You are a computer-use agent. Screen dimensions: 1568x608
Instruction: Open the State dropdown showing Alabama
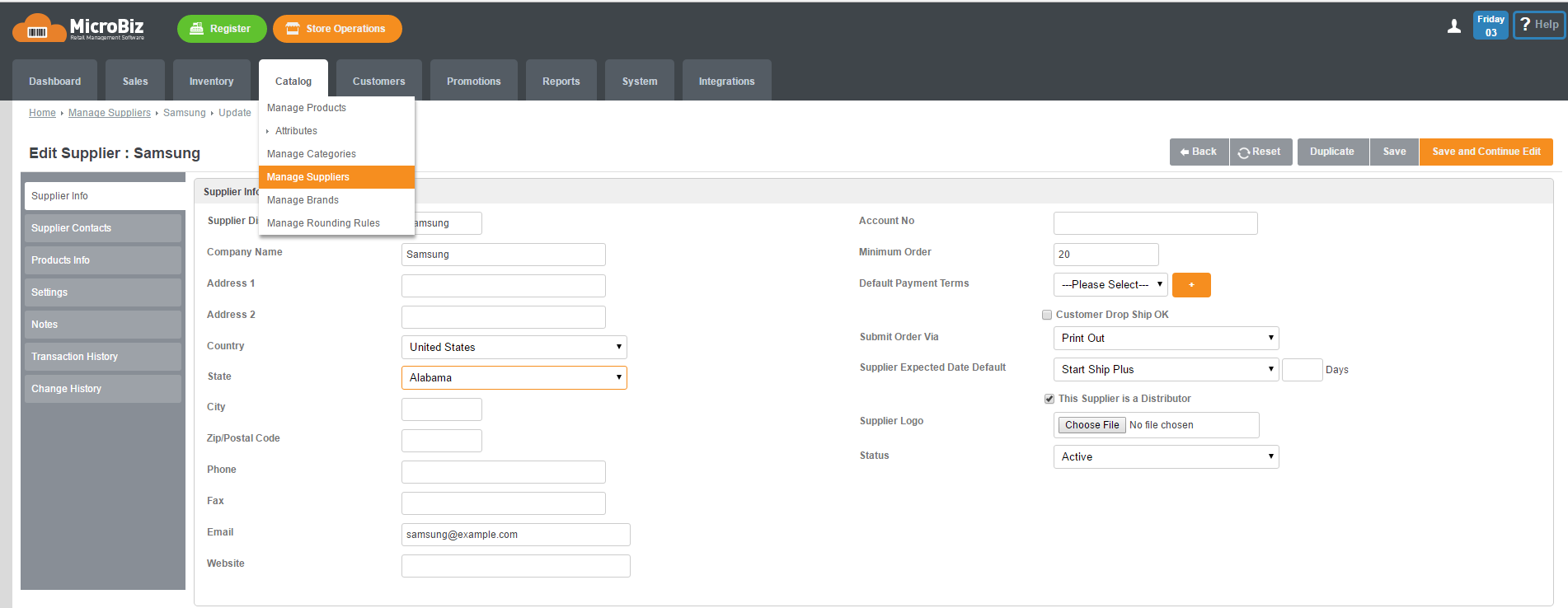tap(514, 377)
